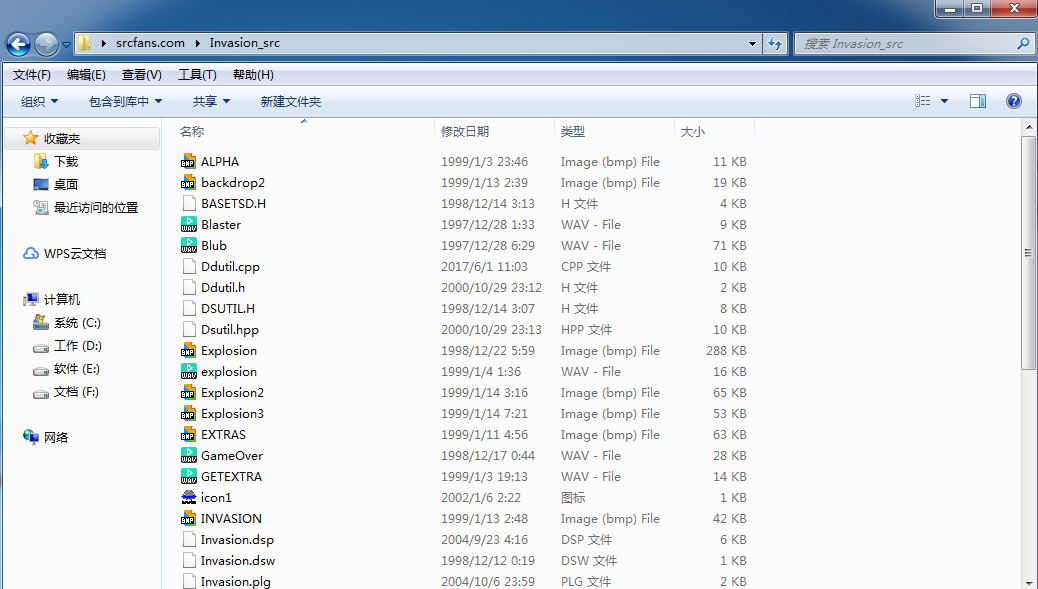Select the file named Dsutil.hpp
Image resolution: width=1038 pixels, height=589 pixels.
[230, 330]
